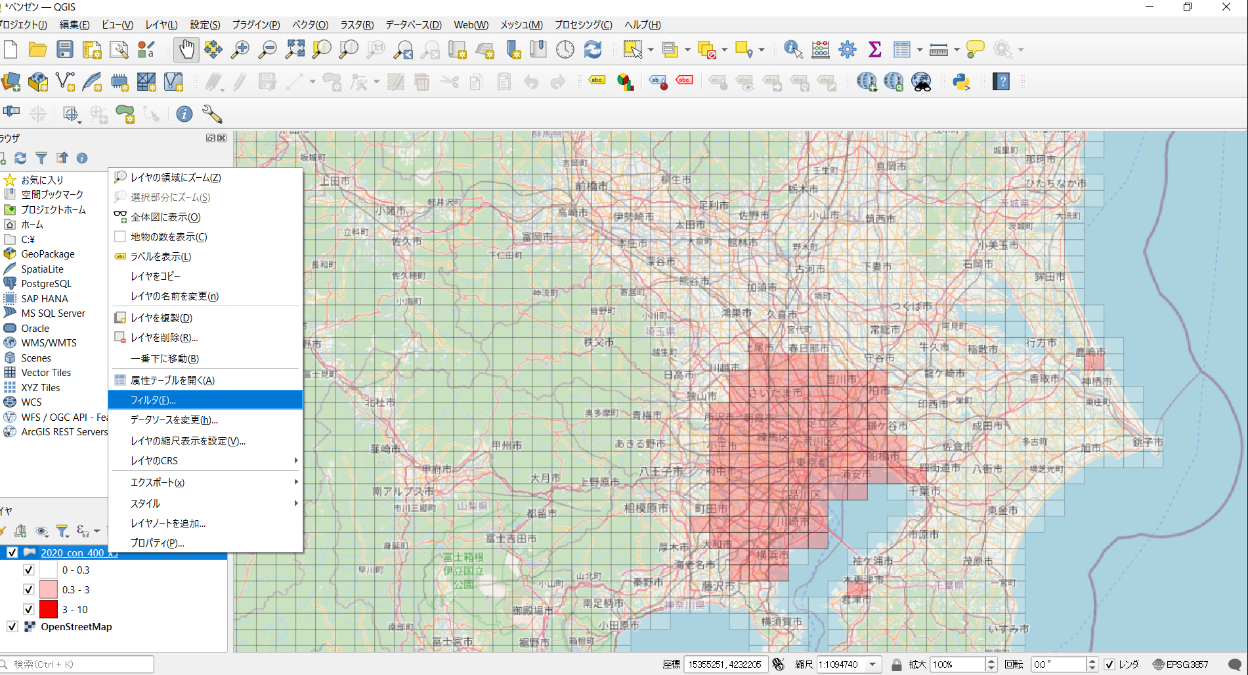Select the Pan Map hand tool

pos(186,49)
